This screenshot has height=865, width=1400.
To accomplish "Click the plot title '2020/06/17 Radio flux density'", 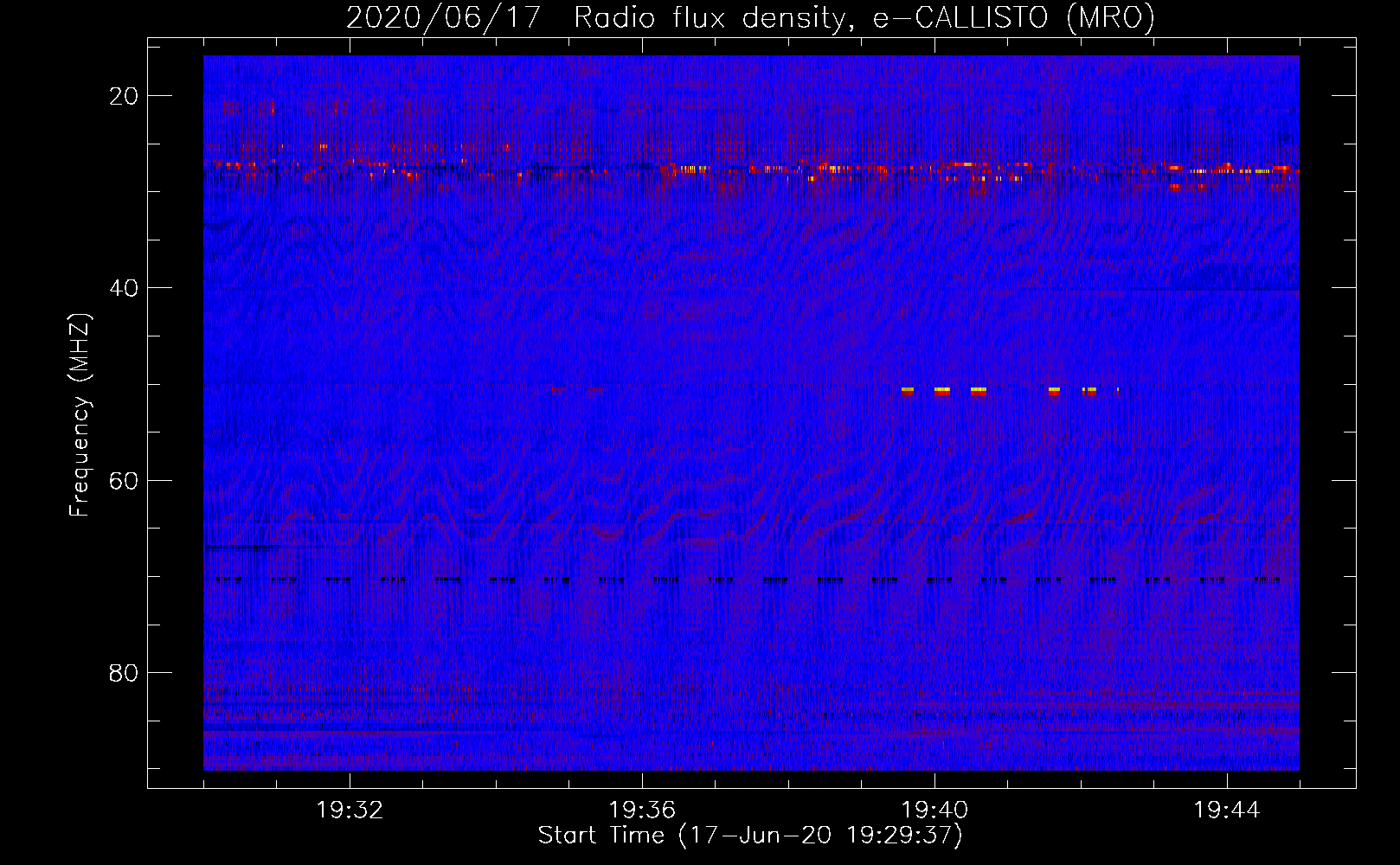I will 594,18.
